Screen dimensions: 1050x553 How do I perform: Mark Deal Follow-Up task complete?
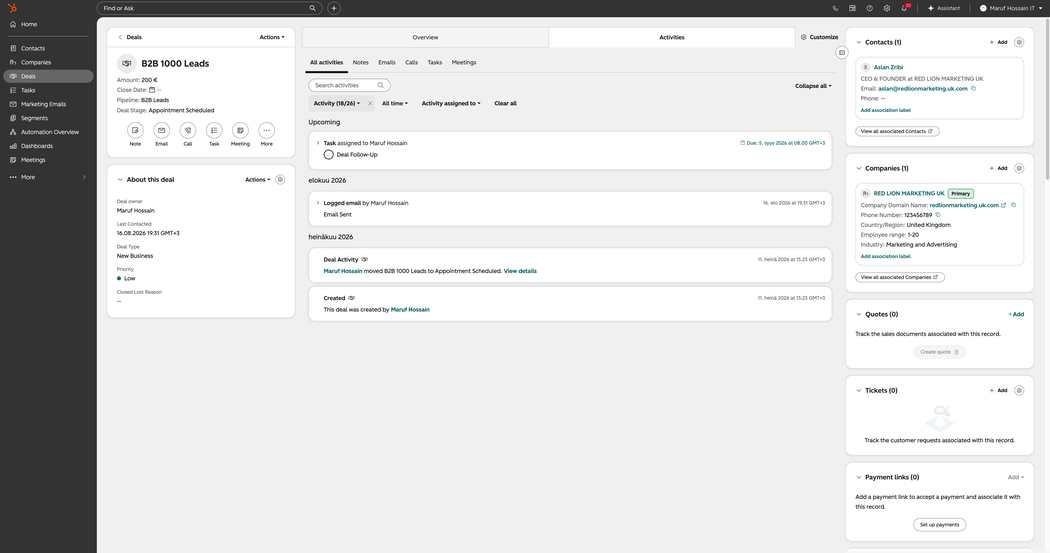point(328,155)
